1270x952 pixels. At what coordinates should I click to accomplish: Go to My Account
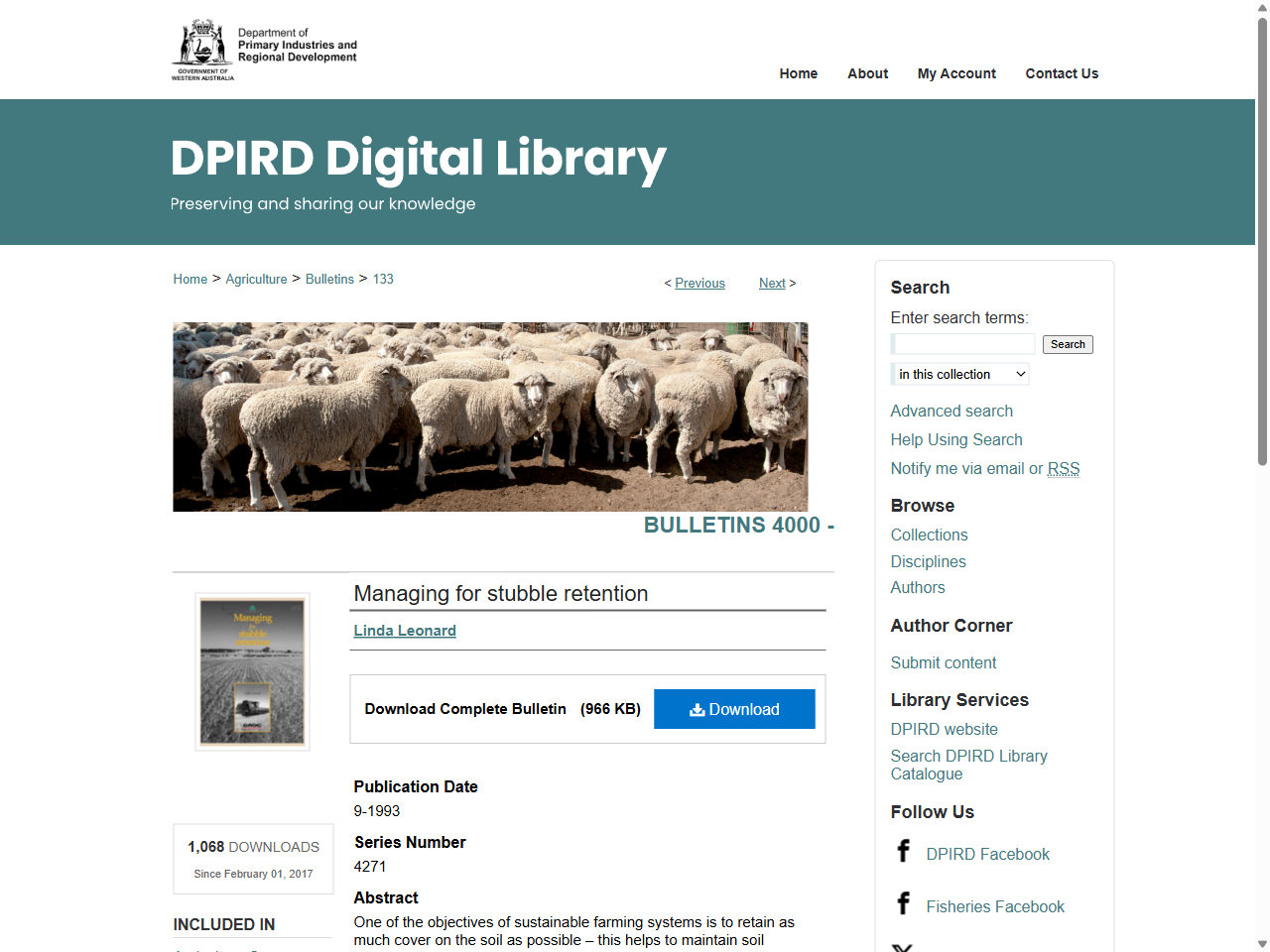click(955, 73)
